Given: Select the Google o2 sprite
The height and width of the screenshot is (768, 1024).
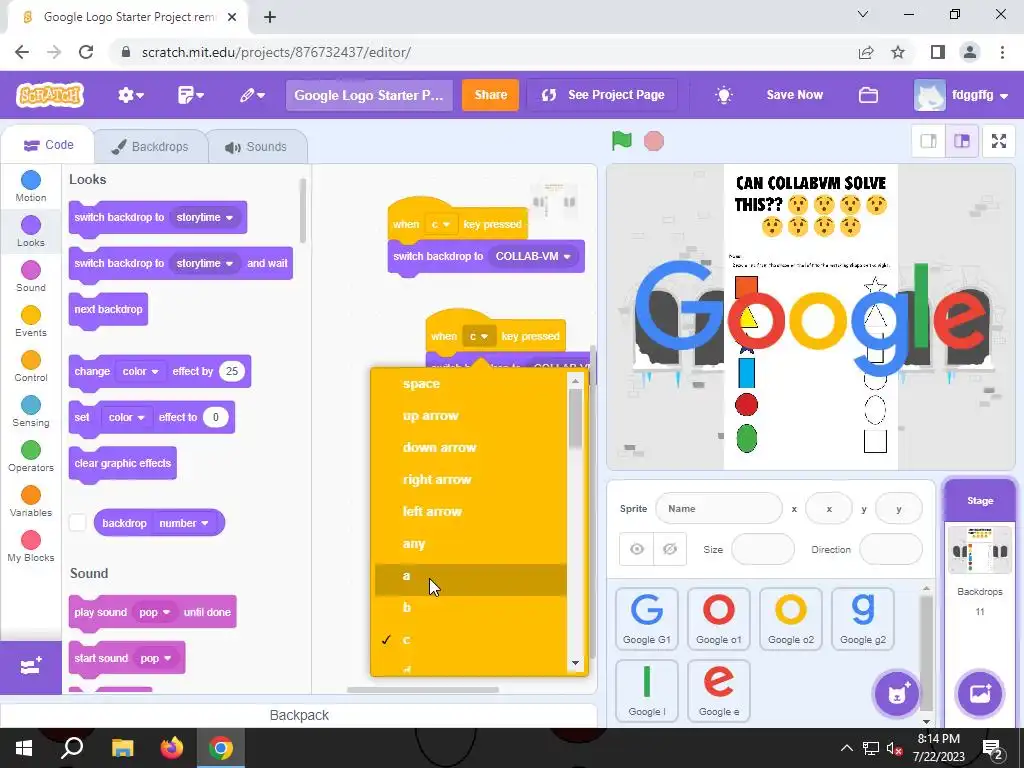Looking at the screenshot, I should coord(791,618).
